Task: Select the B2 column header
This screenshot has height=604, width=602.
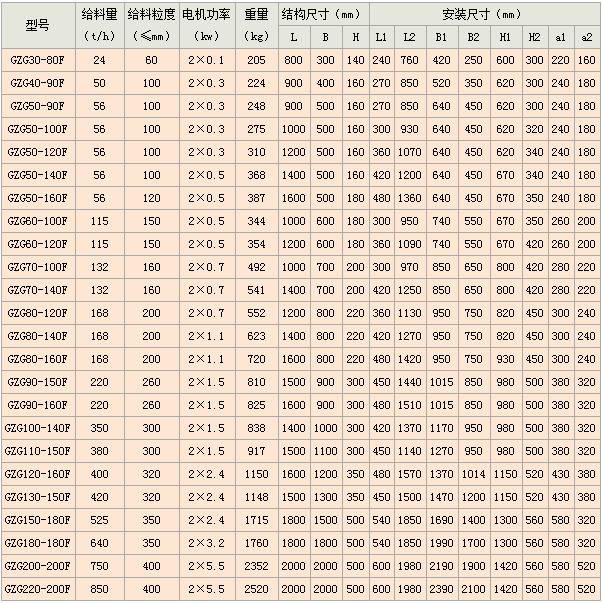Action: pyautogui.click(x=473, y=37)
